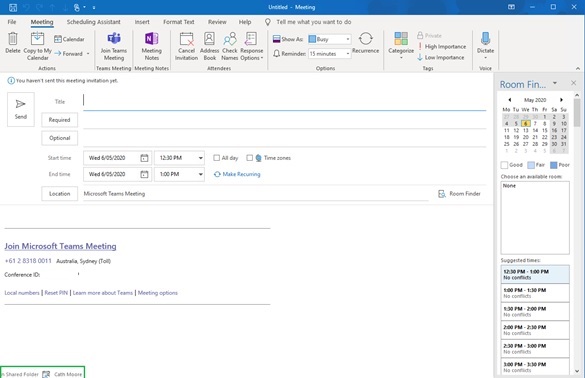Collapse the ribbon
Screen dimensions: 585x378
point(578,68)
